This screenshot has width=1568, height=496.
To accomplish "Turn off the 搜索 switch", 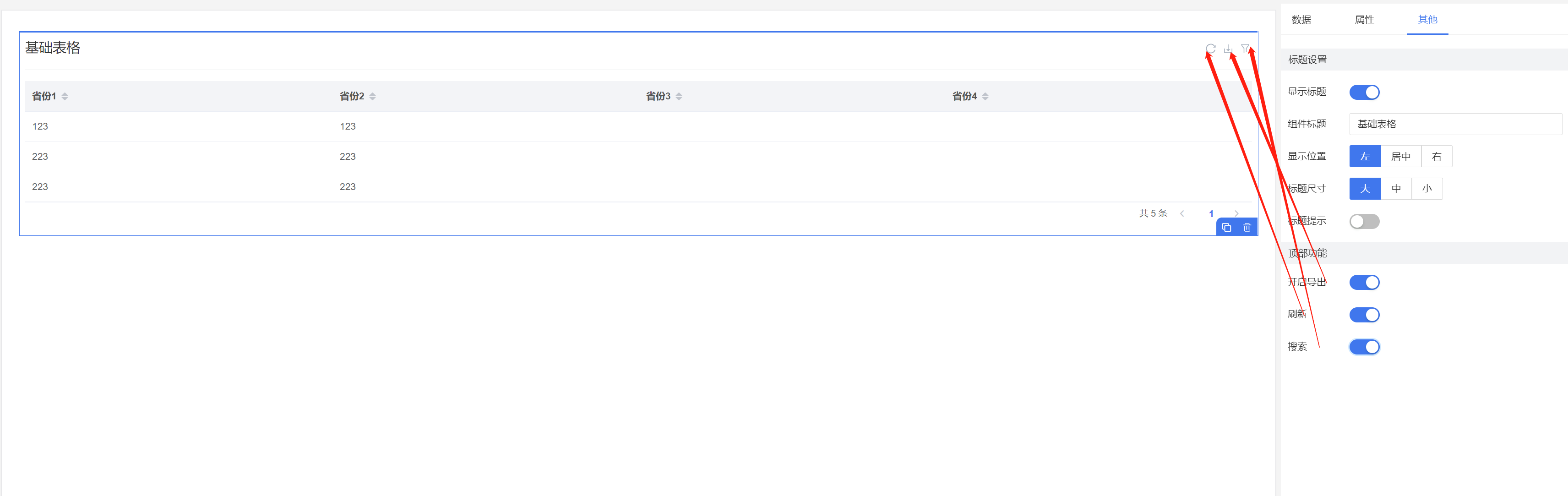I will coord(1364,347).
